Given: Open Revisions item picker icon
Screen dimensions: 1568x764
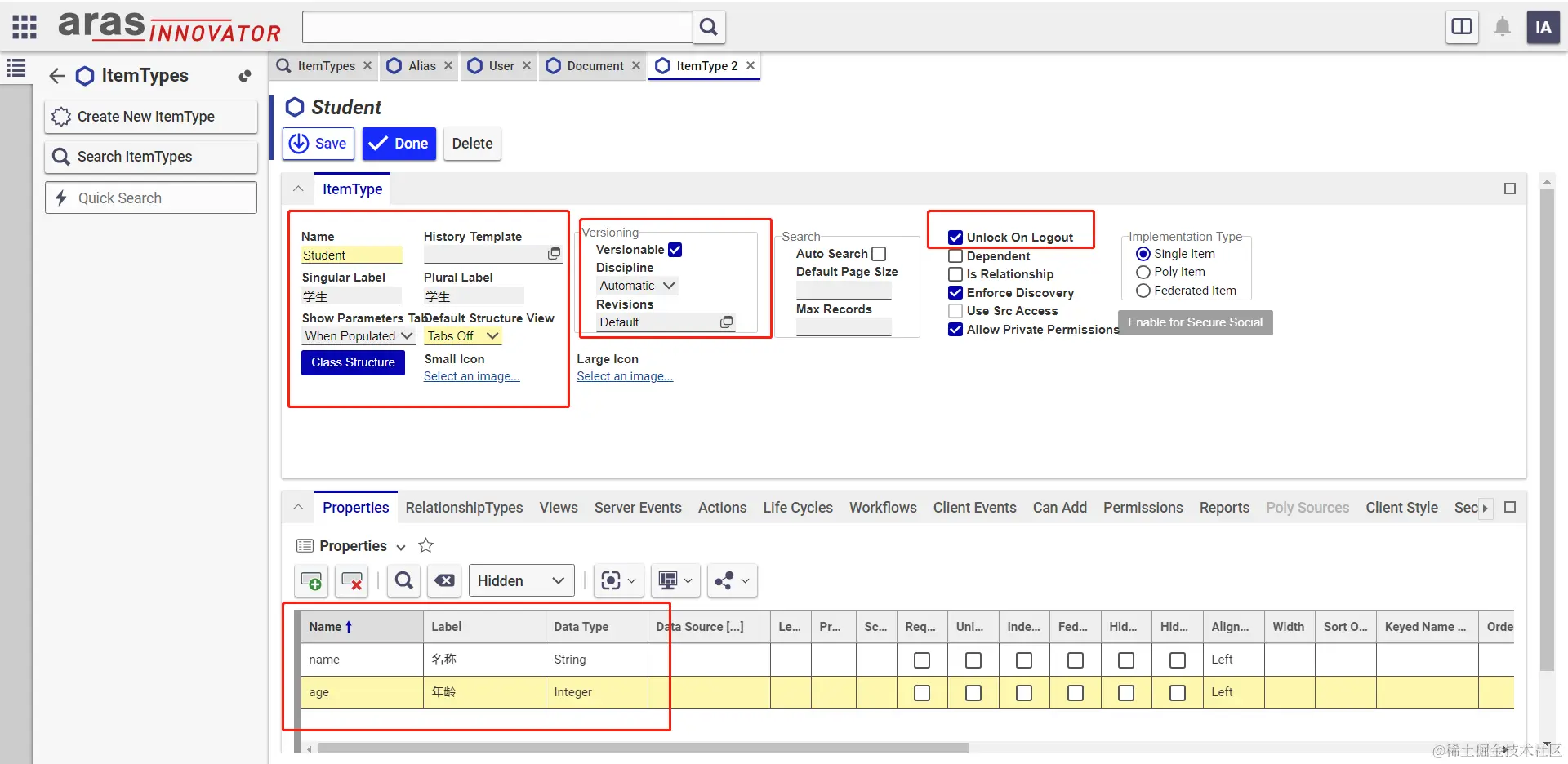Looking at the screenshot, I should tap(726, 322).
